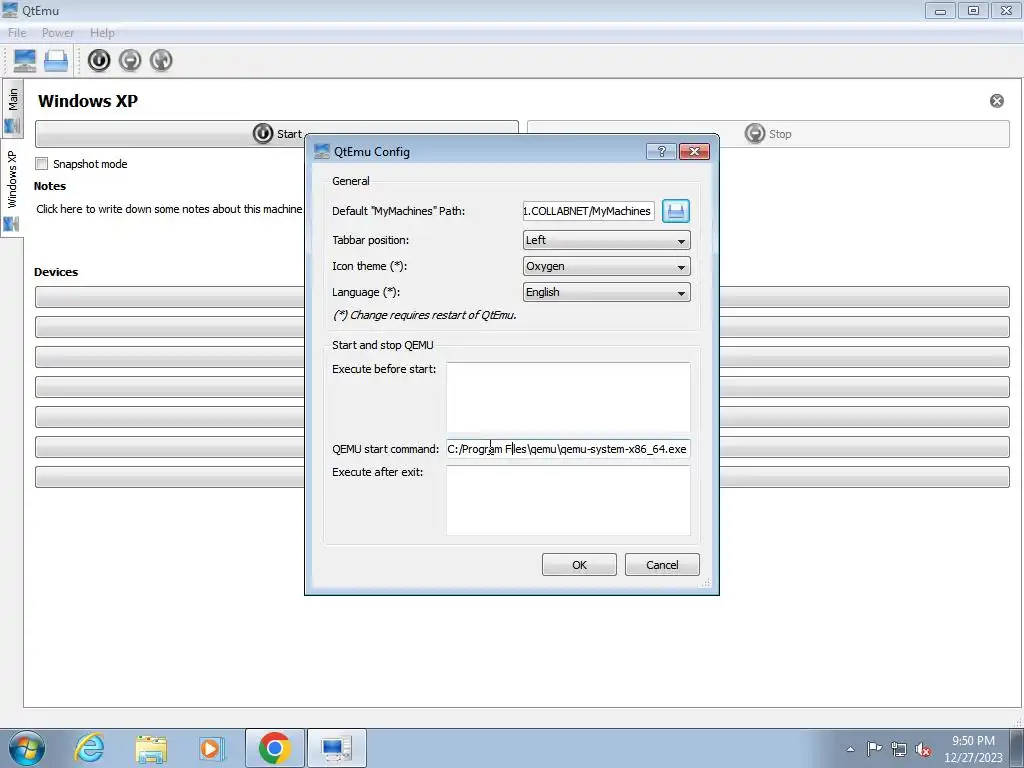This screenshot has height=768, width=1024.
Task: Click the restart machine toolbar icon
Action: [161, 61]
